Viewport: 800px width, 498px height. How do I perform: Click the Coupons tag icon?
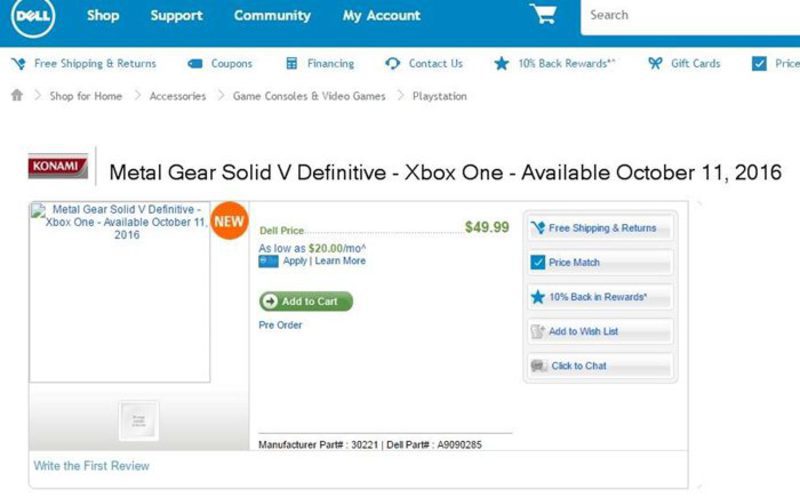pos(196,63)
